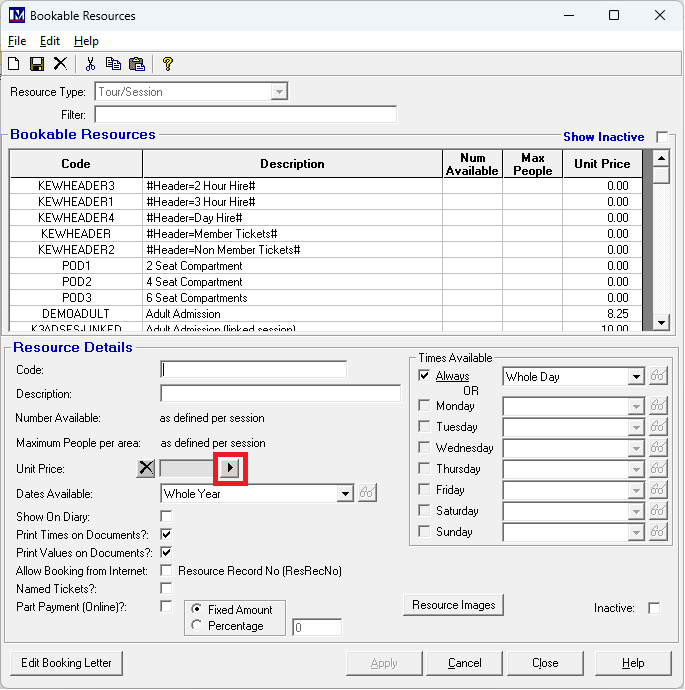Viewport: 685px width, 690px height.
Task: Select the POD1 2 Seat Compartment row
Action: coord(326,266)
